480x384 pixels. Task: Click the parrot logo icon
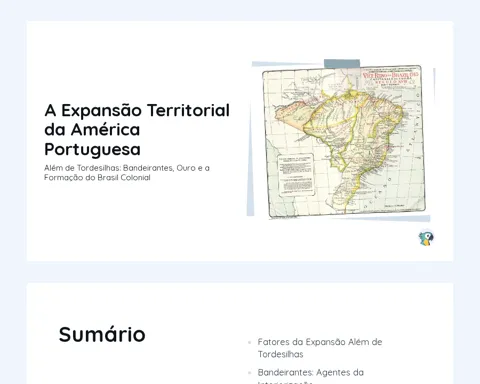(426, 238)
